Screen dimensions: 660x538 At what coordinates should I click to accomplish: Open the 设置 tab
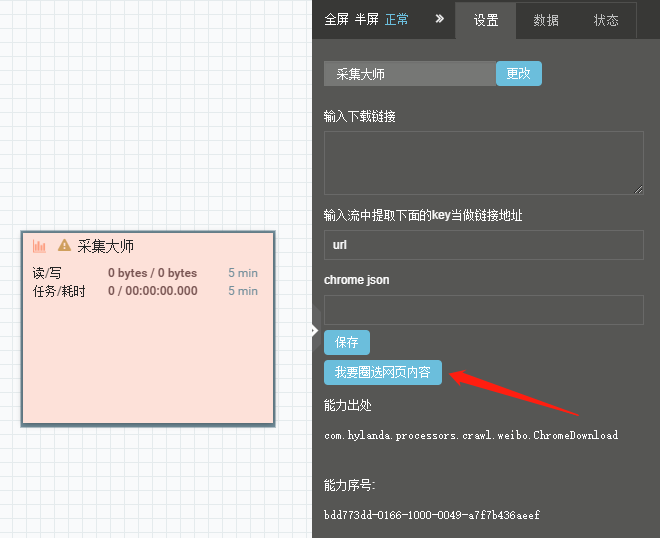coord(486,20)
